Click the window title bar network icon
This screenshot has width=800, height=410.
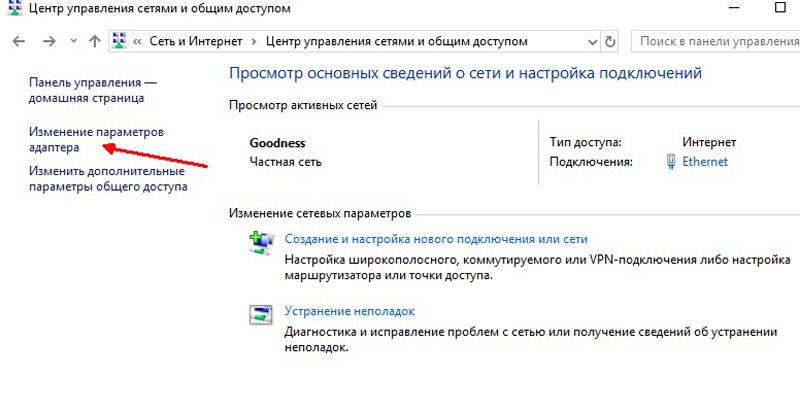coord(15,7)
